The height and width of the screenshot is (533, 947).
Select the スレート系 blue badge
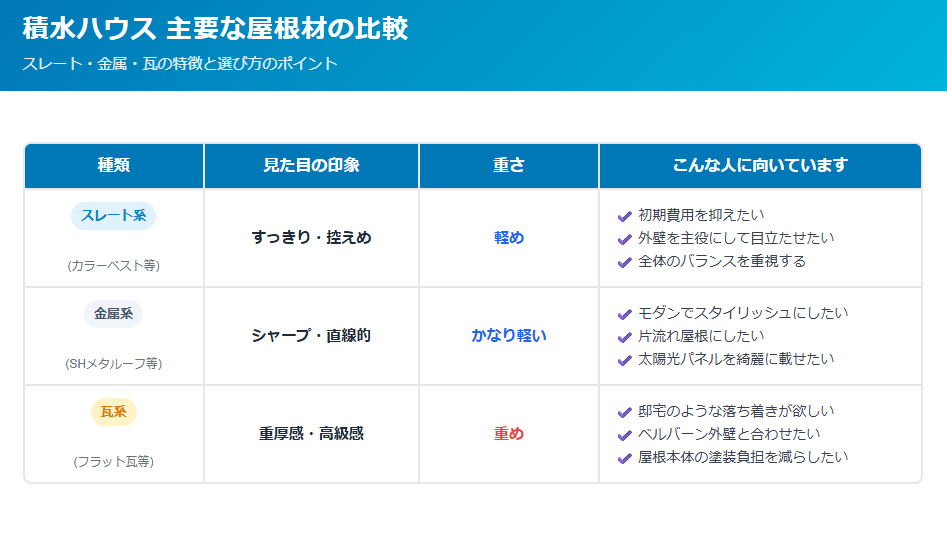pyautogui.click(x=114, y=216)
